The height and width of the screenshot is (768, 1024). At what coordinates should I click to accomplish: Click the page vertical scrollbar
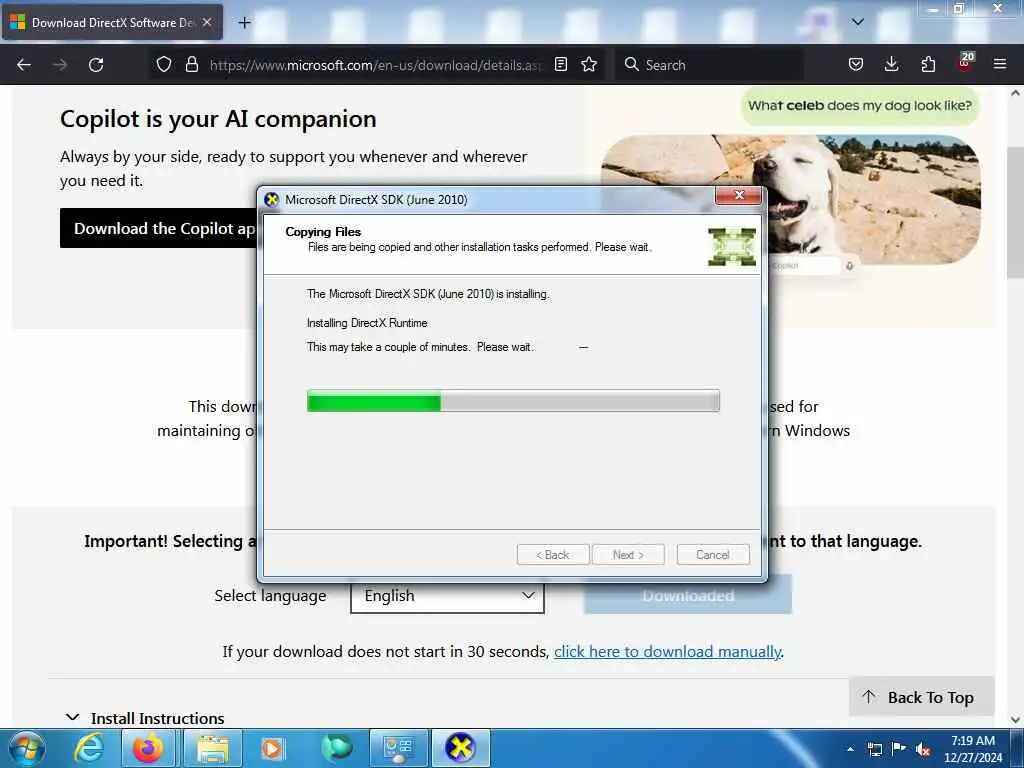coord(1016,212)
